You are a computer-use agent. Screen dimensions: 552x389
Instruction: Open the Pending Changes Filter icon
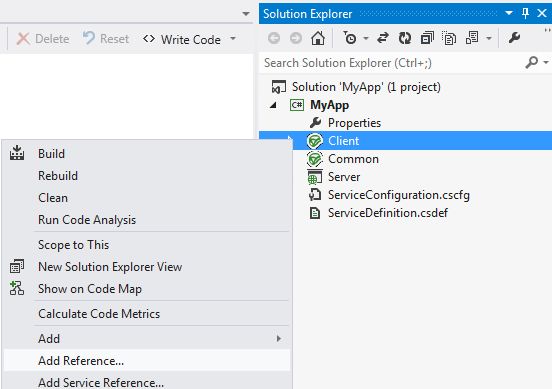click(350, 38)
